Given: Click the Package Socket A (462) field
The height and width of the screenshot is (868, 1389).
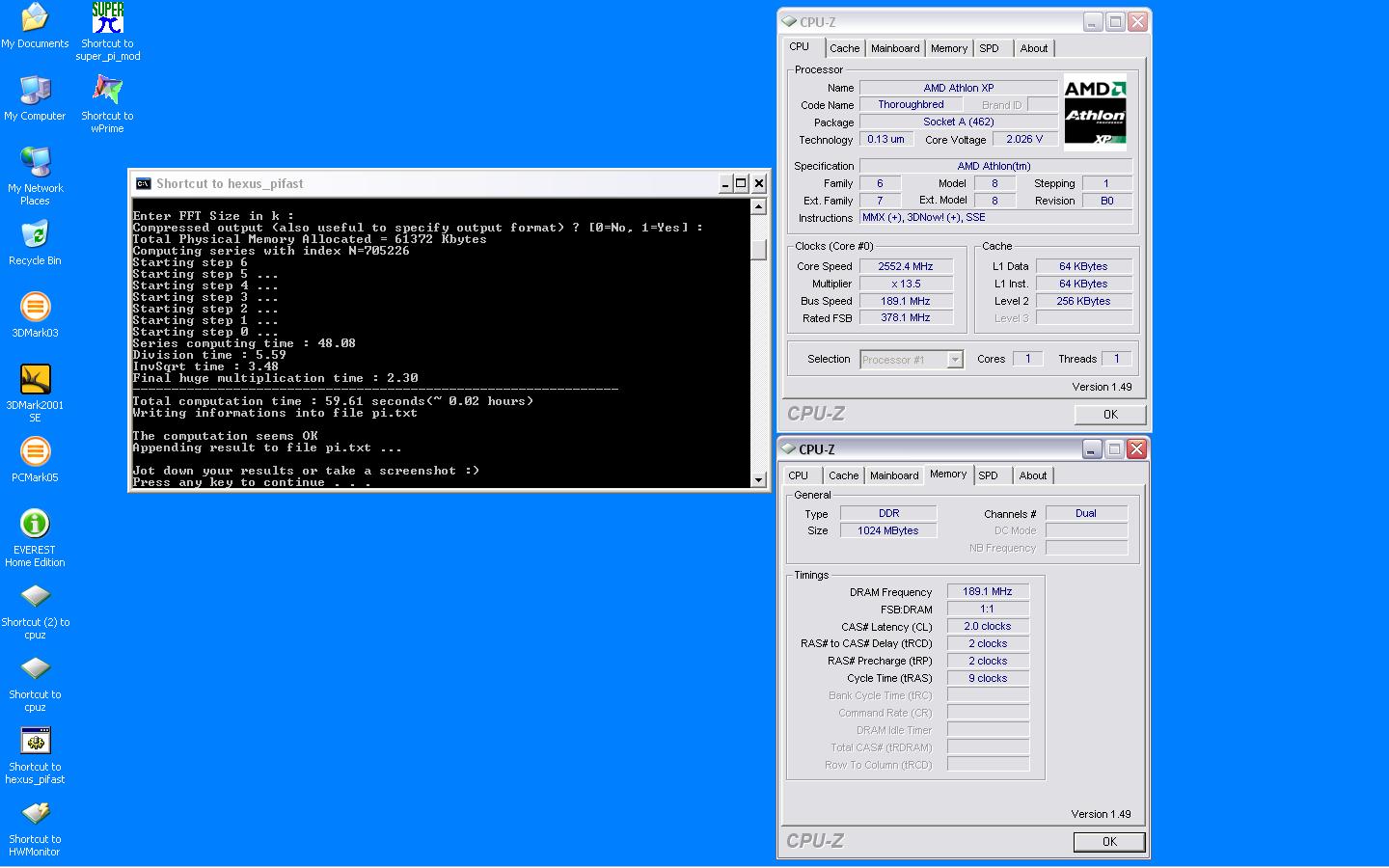Looking at the screenshot, I should pyautogui.click(x=959, y=122).
